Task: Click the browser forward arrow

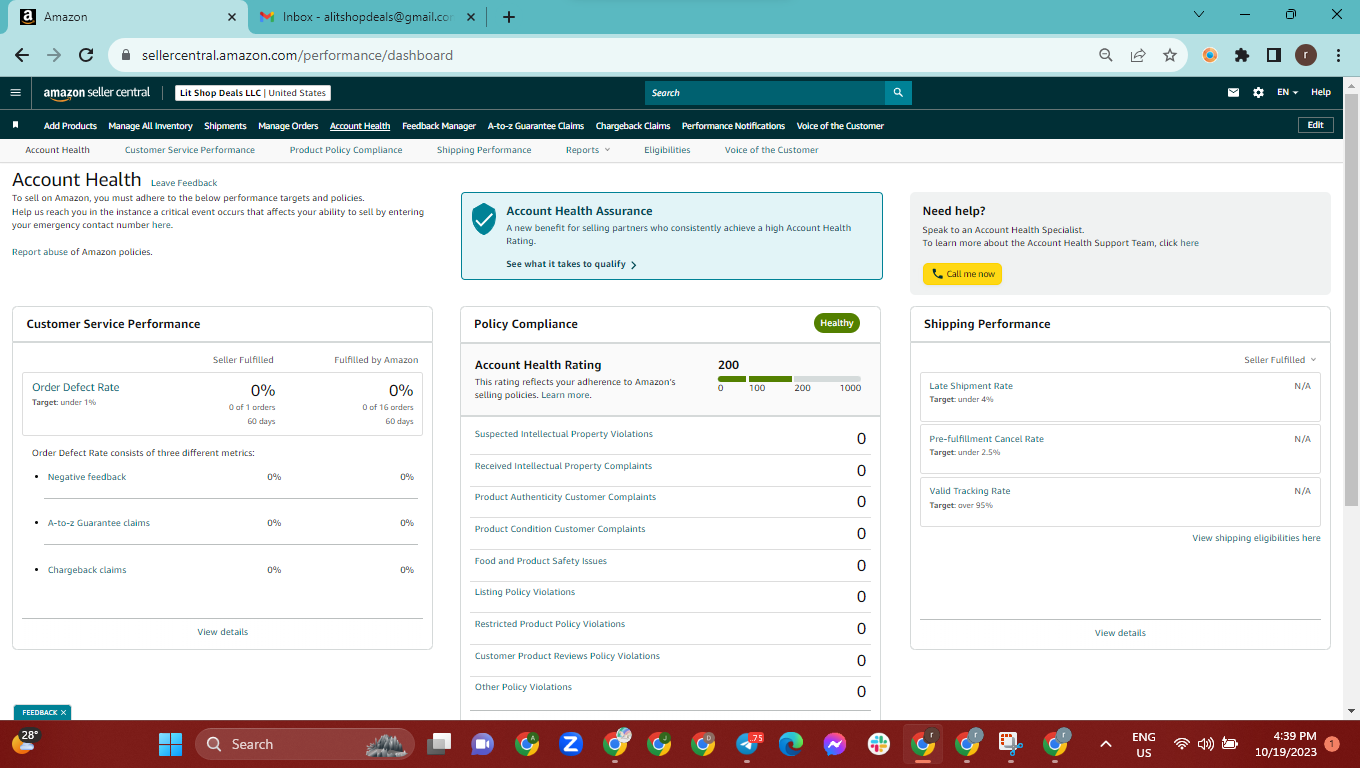Action: point(54,55)
